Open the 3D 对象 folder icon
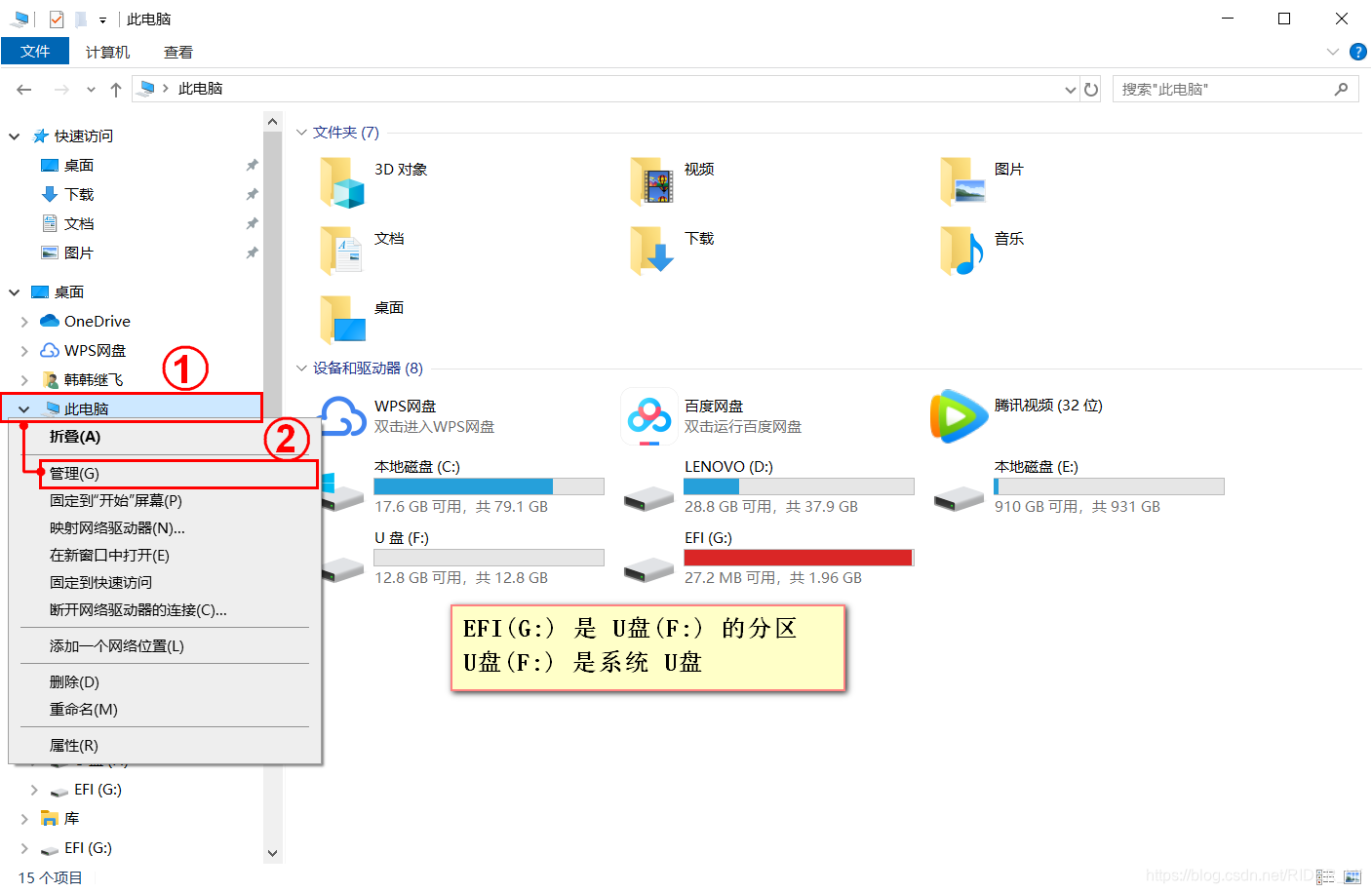1372x893 pixels. tap(342, 182)
